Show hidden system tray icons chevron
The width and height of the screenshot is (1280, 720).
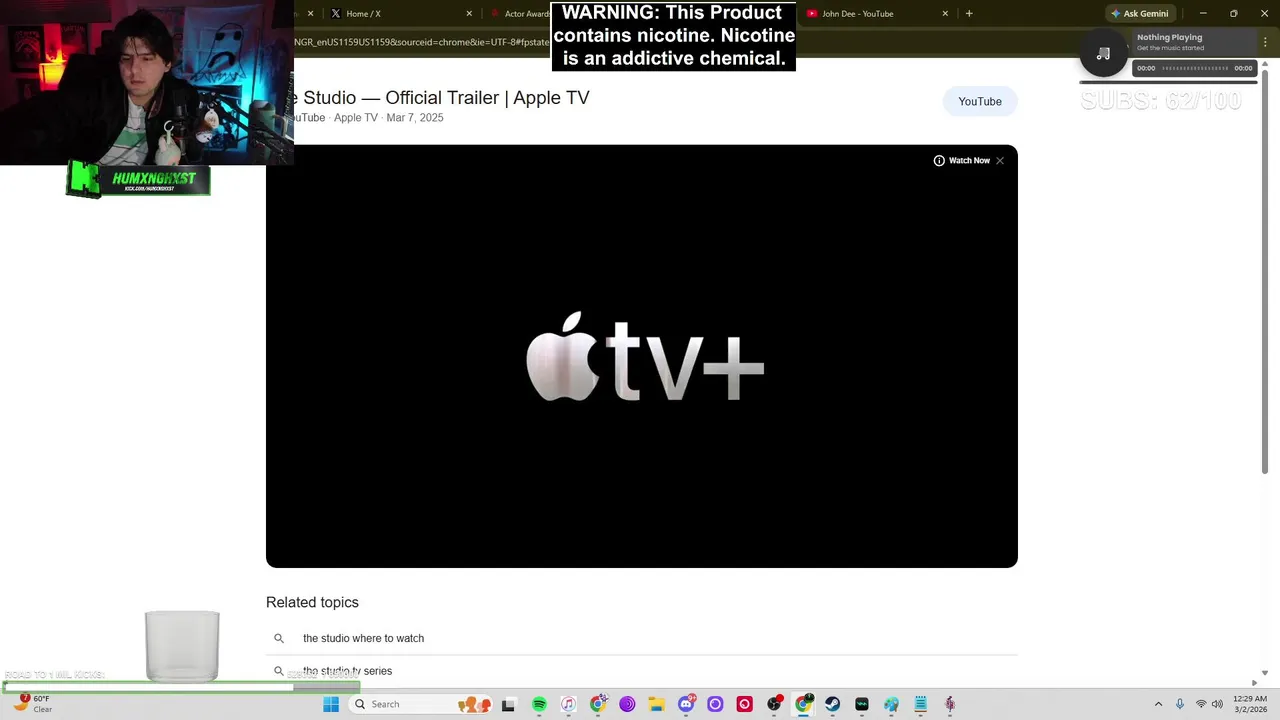point(1158,704)
